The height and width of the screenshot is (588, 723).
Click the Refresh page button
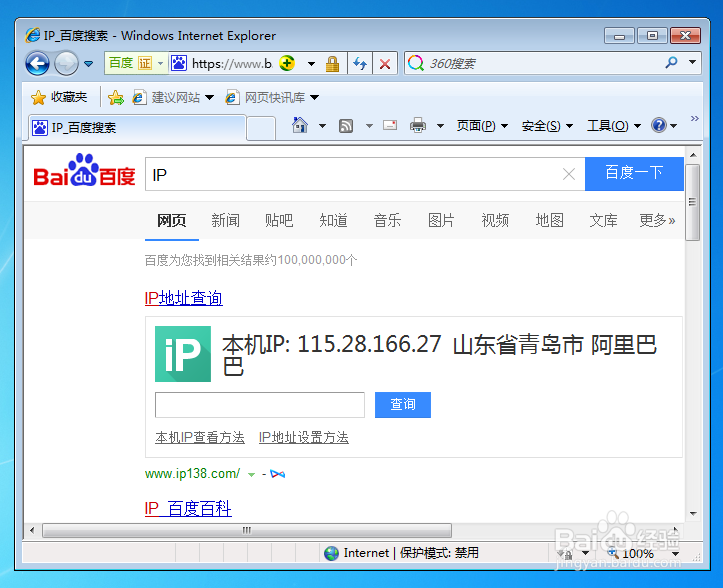click(360, 63)
